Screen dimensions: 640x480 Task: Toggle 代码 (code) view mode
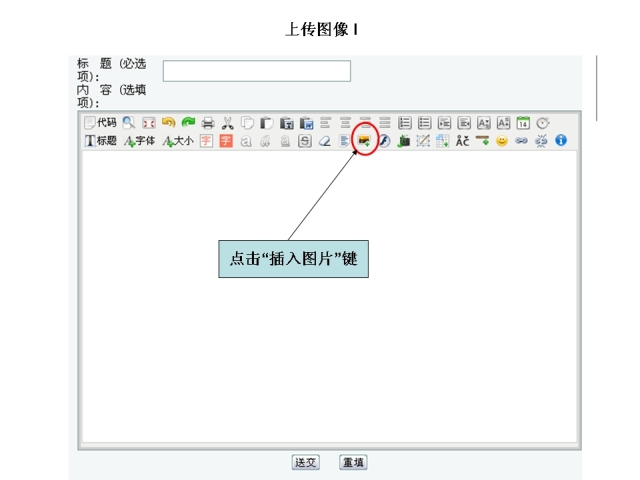coord(100,123)
